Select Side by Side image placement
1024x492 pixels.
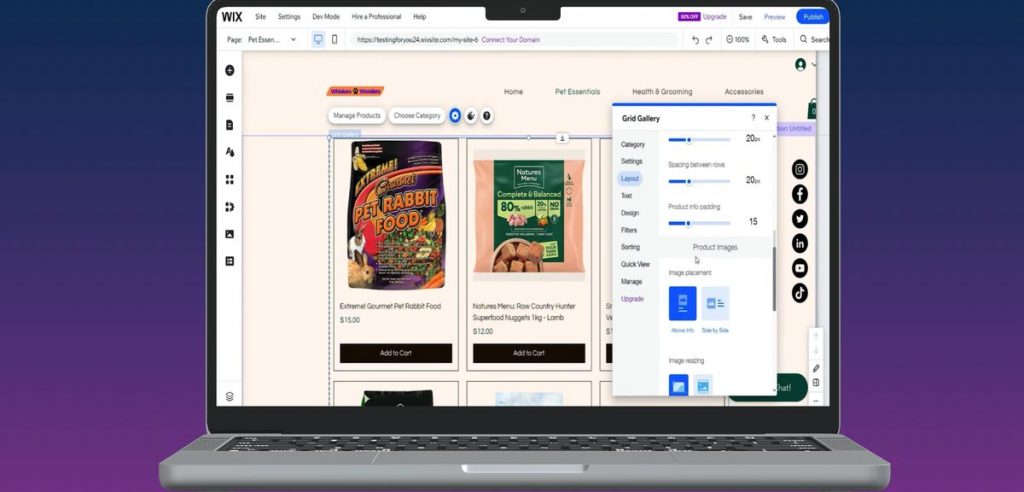point(715,303)
